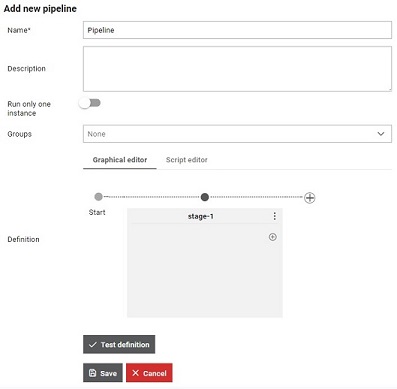Focus the Name input field containing Pipeline
397x389 pixels.
coord(237,30)
